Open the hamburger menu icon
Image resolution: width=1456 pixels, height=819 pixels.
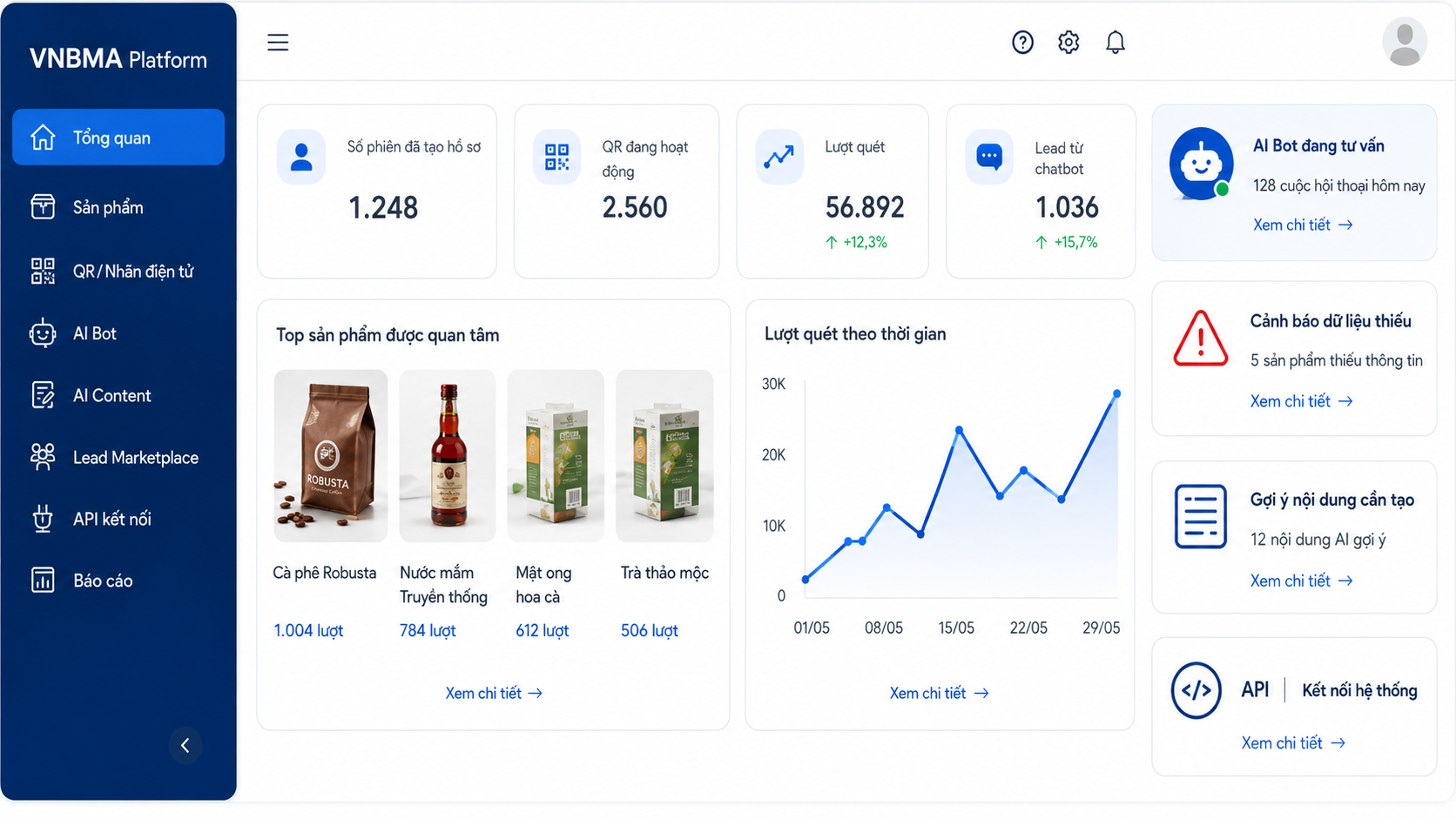click(278, 42)
